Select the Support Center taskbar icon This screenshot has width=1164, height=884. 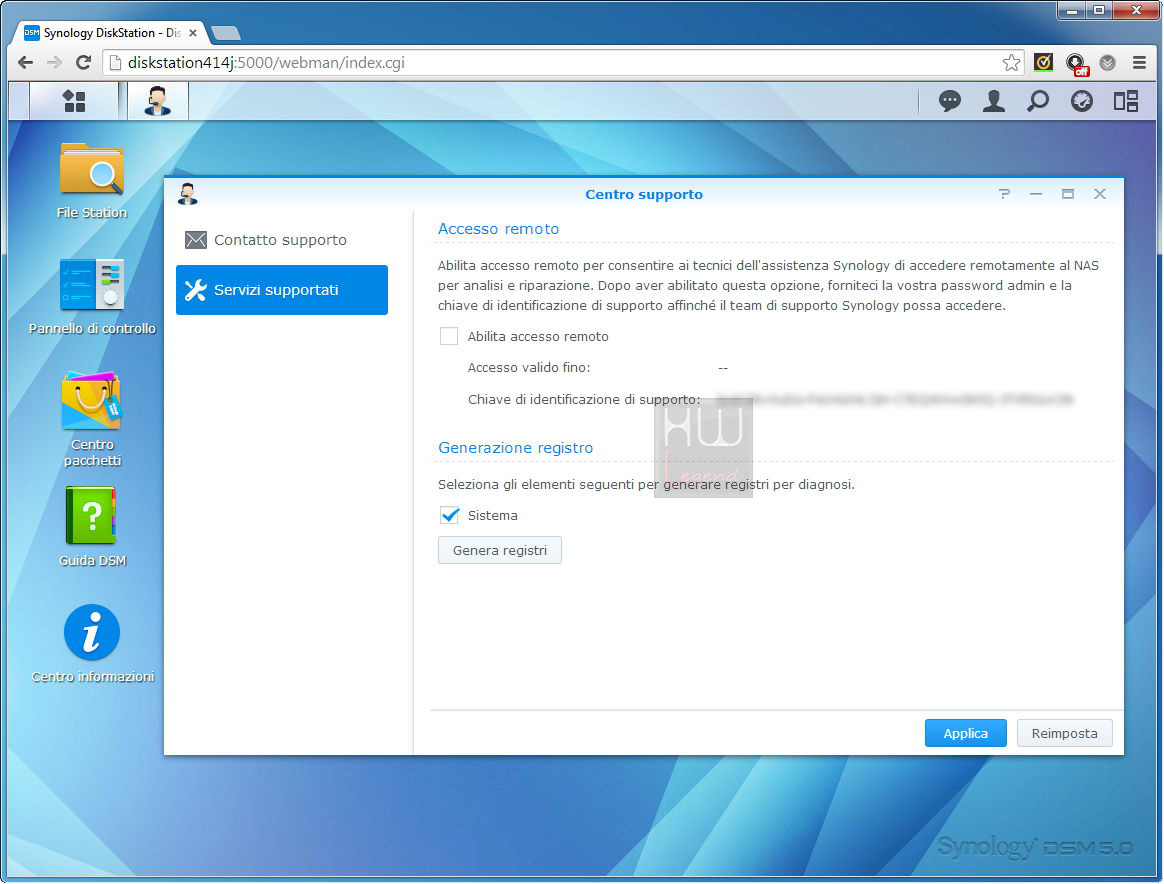coord(157,101)
